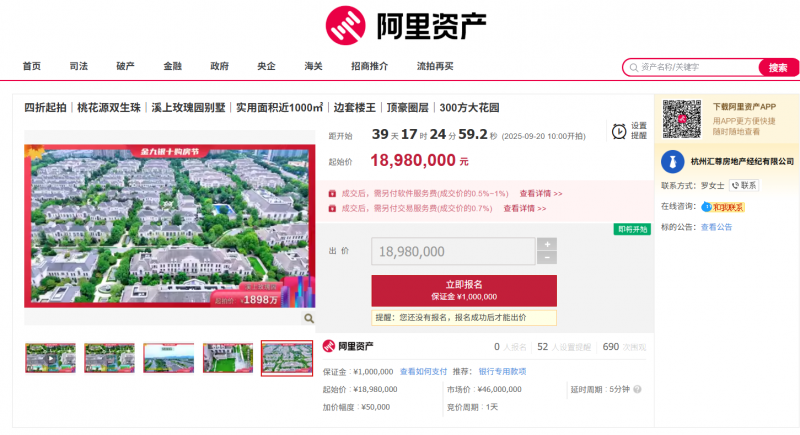This screenshot has height=435, width=800.
Task: Select the second thumbnail image
Action: [x=110, y=358]
